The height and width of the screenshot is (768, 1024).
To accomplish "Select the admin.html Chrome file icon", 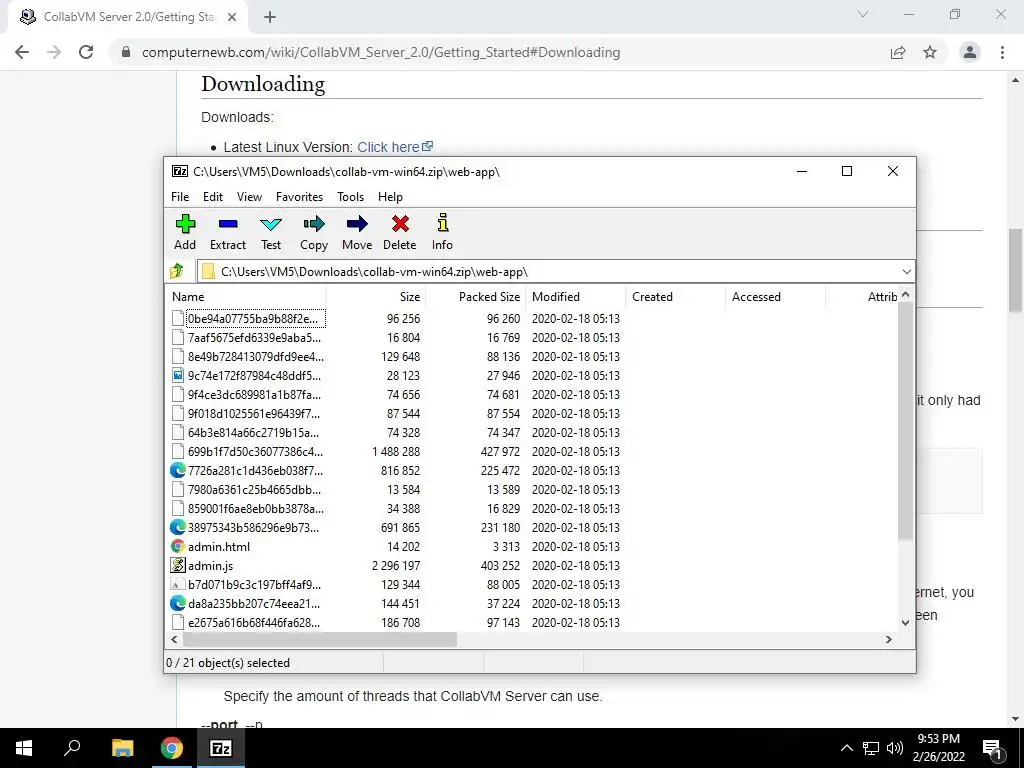I will 178,547.
